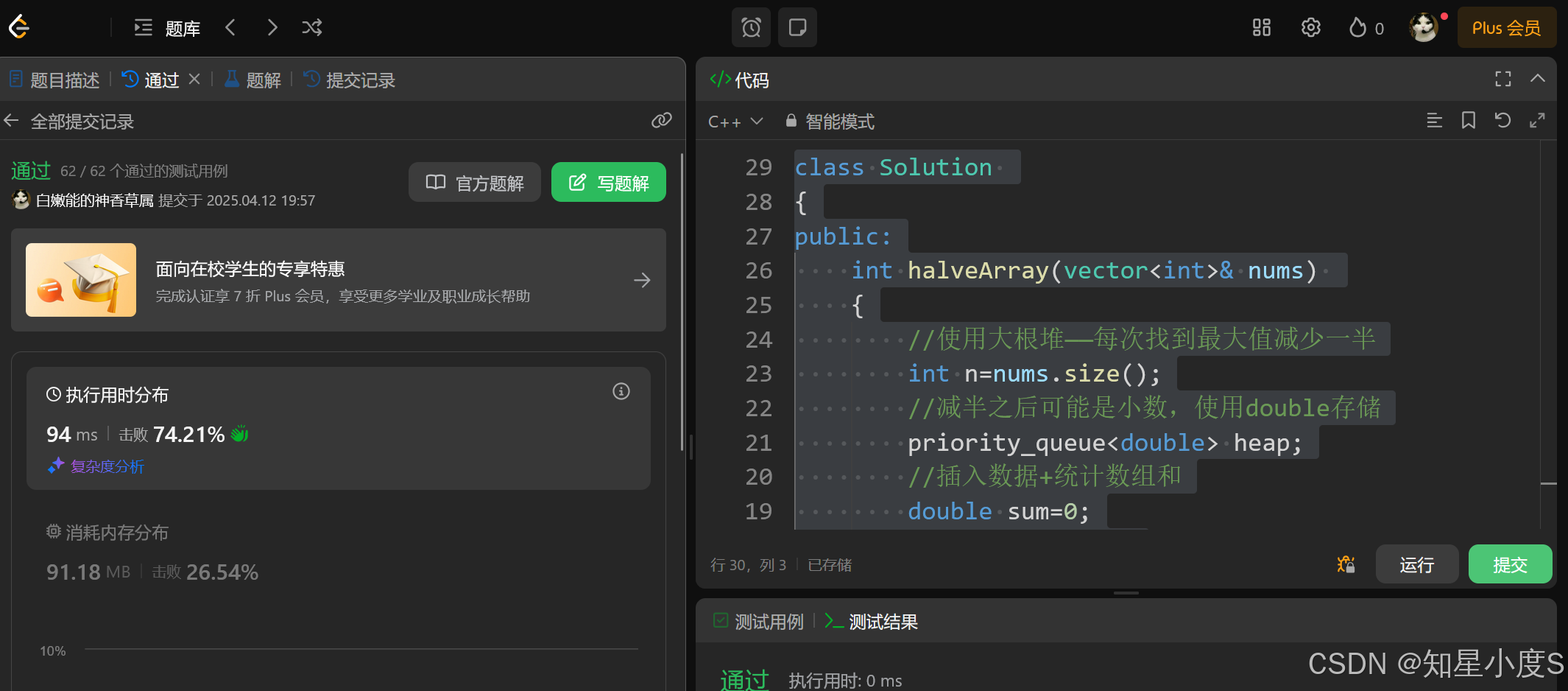The image size is (1568, 691).
Task: Go back to 全部提交记录
Action: [x=69, y=121]
